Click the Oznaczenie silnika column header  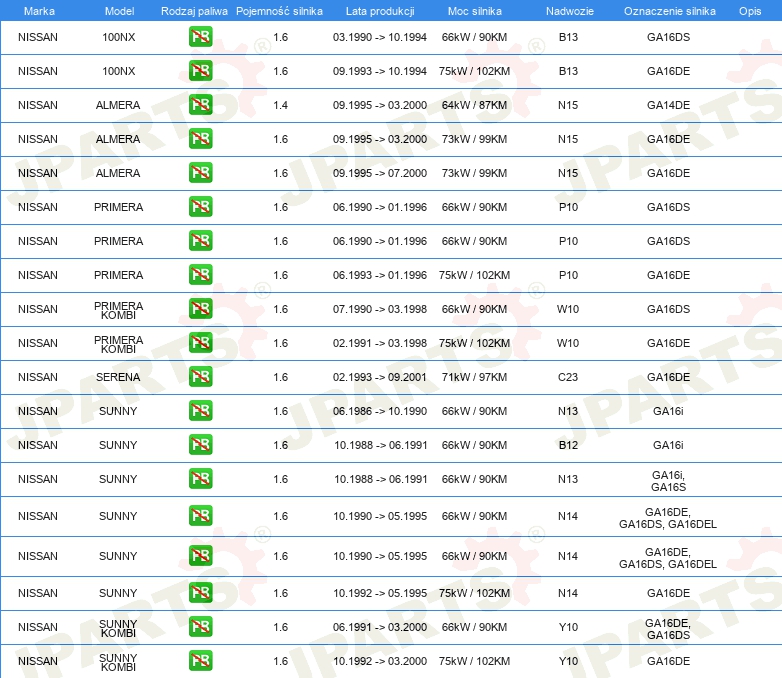(669, 11)
